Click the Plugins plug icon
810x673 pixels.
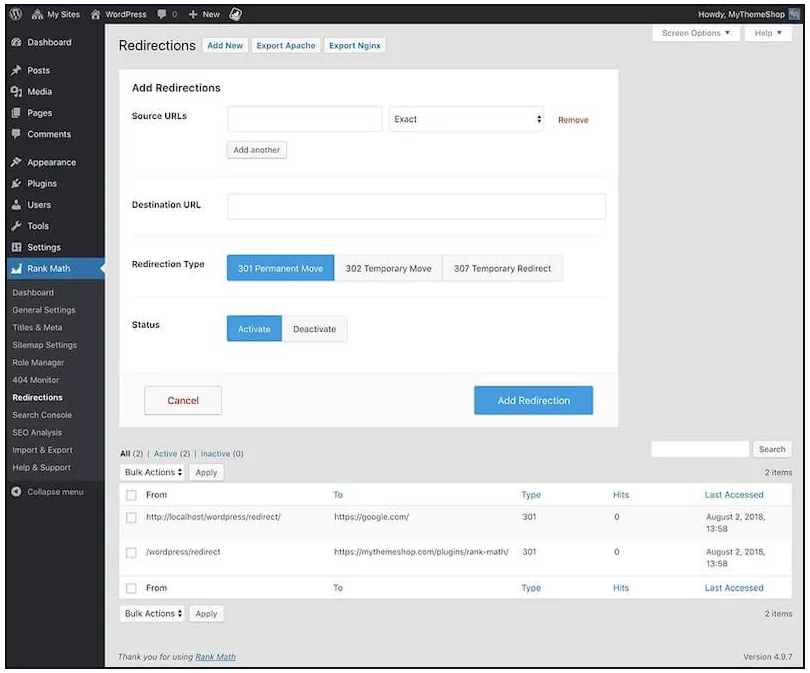(x=17, y=183)
